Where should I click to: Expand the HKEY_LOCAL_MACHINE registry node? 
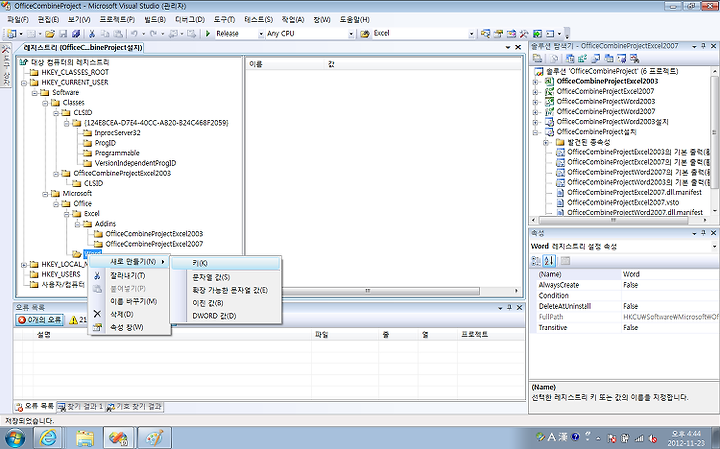(x=23, y=264)
